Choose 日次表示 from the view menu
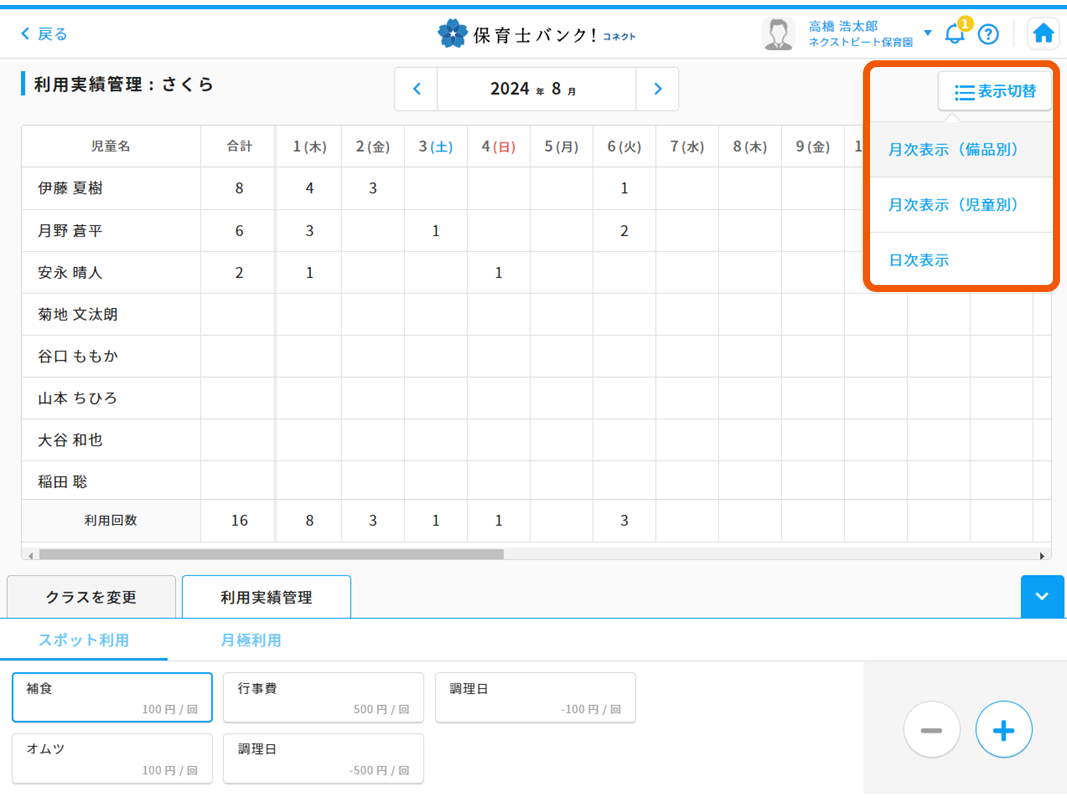 tap(918, 260)
